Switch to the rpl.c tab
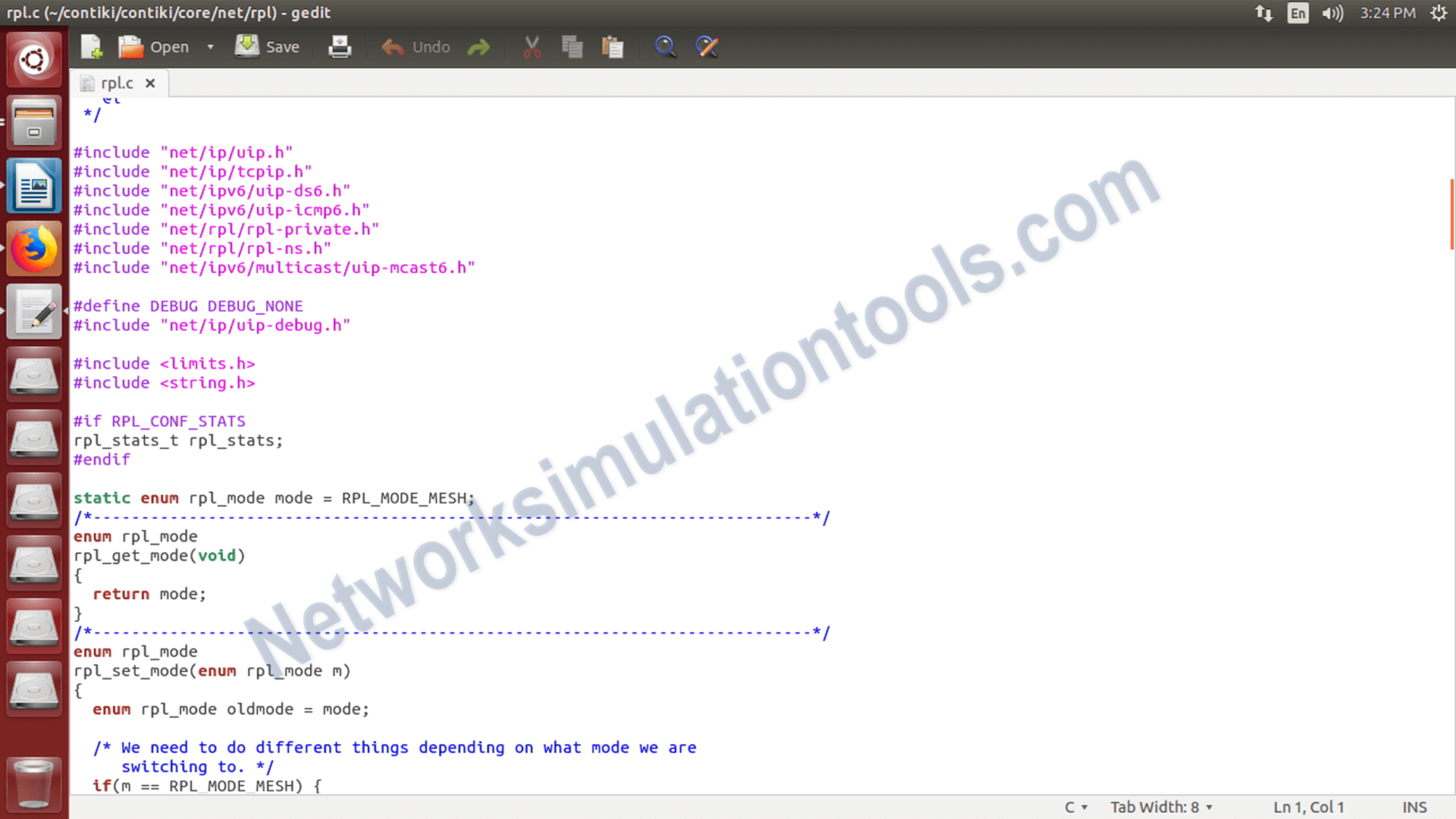 click(x=117, y=83)
